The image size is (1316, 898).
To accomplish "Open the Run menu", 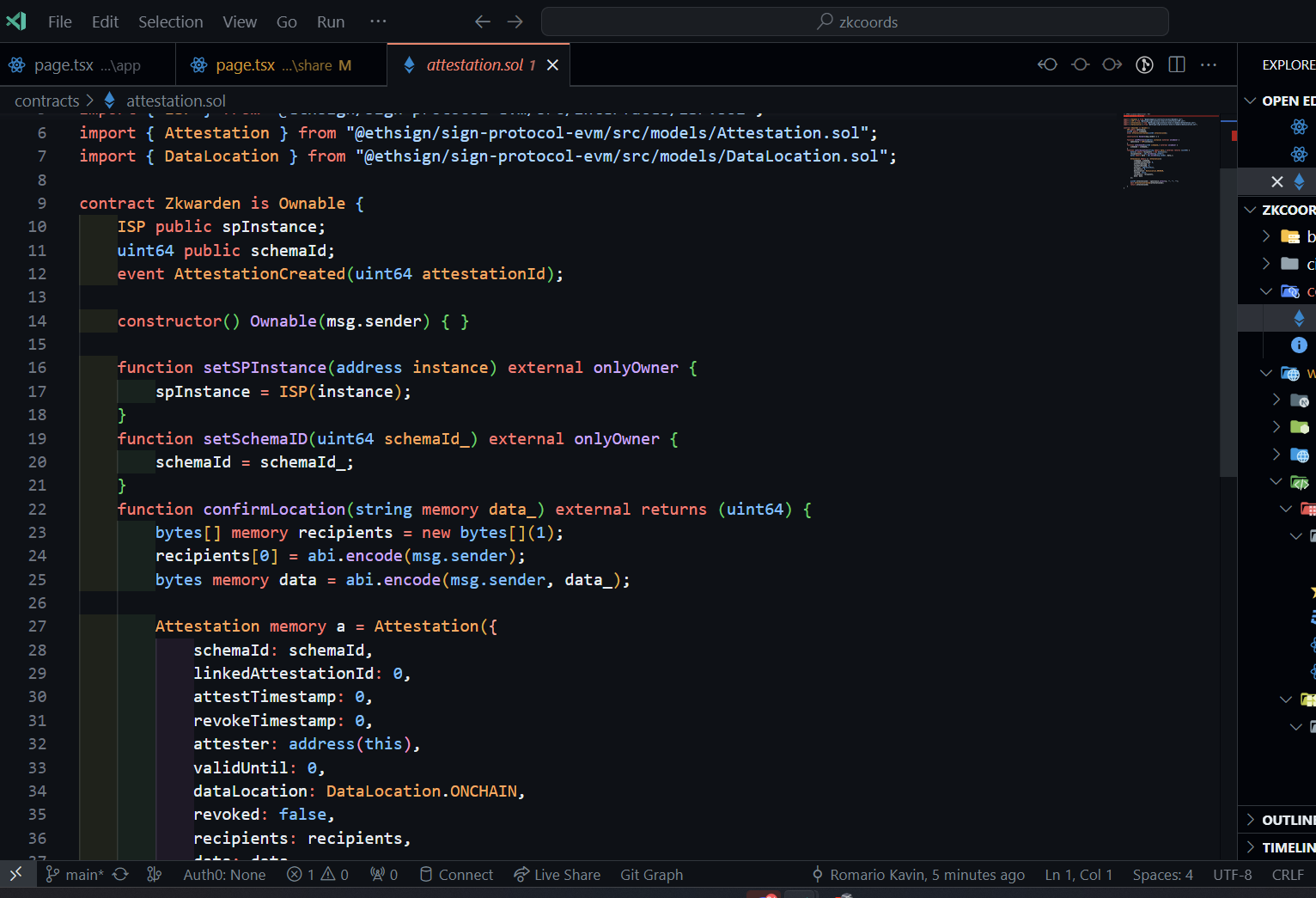I will 331,22.
